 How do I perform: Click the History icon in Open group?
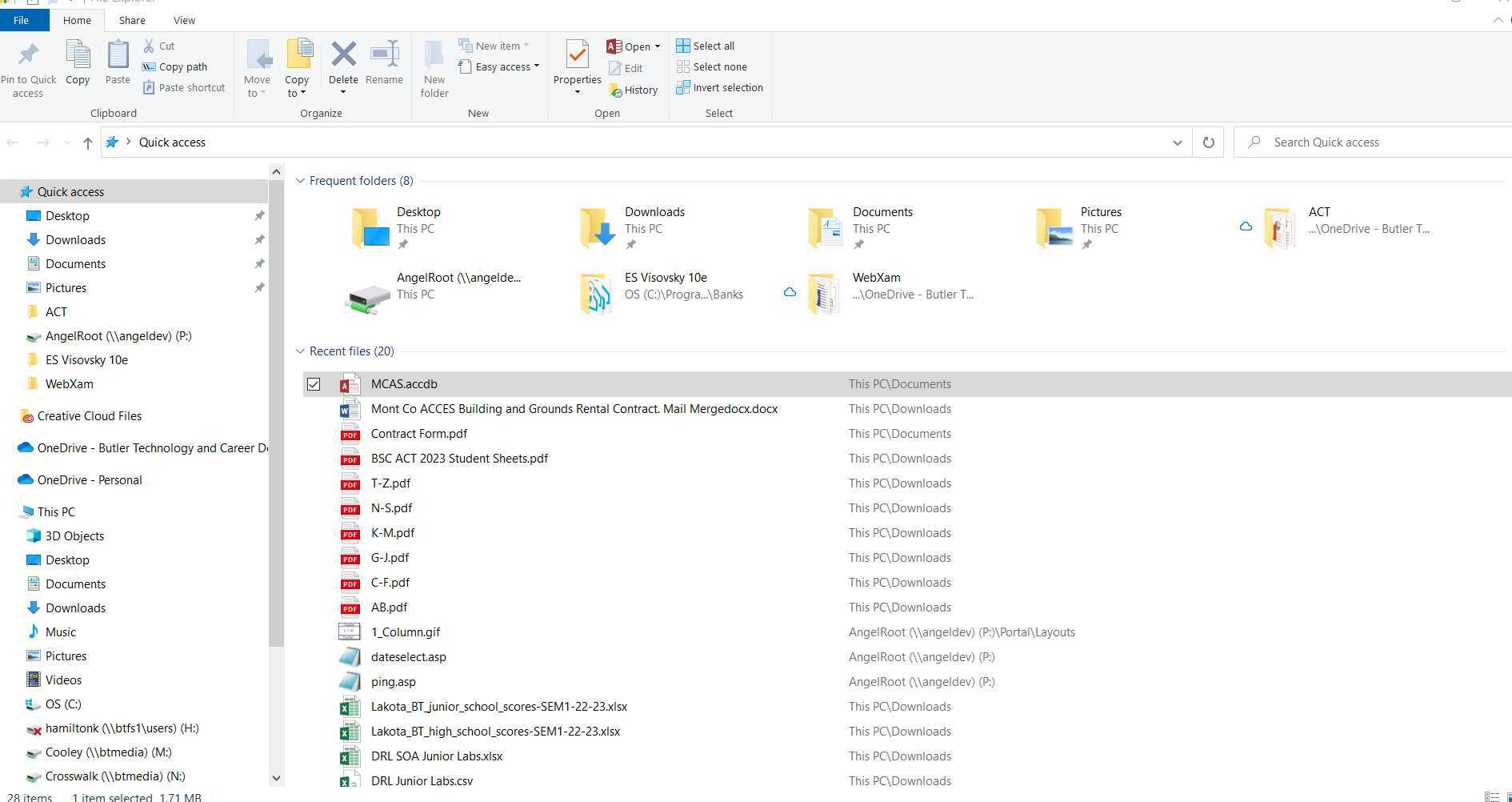(x=615, y=90)
